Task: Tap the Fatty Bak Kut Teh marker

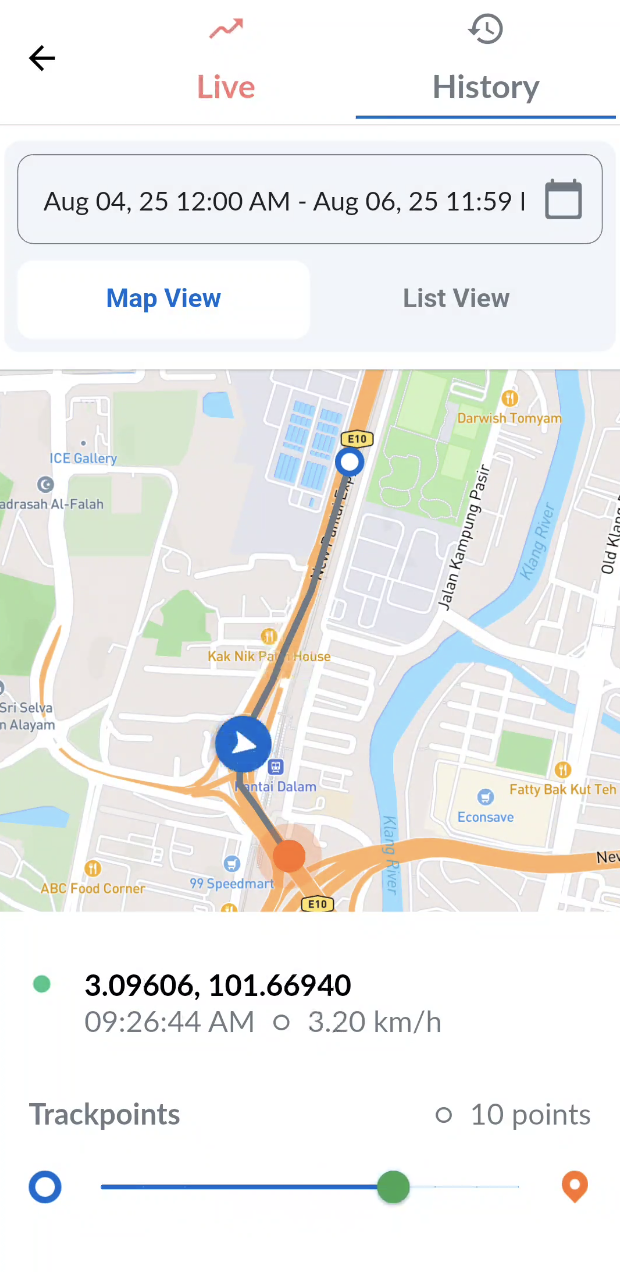Action: click(563, 769)
